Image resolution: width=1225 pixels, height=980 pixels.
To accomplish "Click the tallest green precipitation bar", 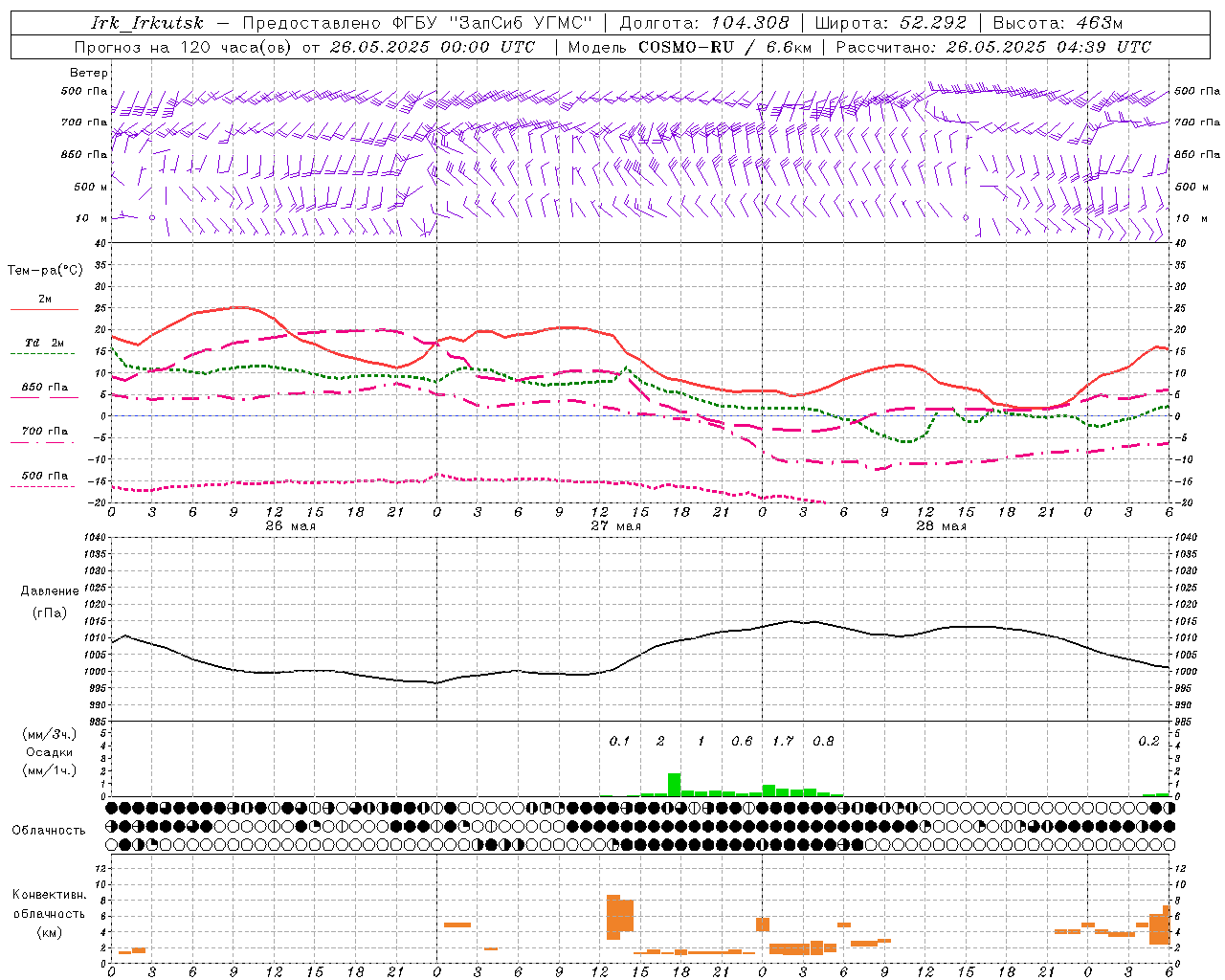I will point(674,785).
